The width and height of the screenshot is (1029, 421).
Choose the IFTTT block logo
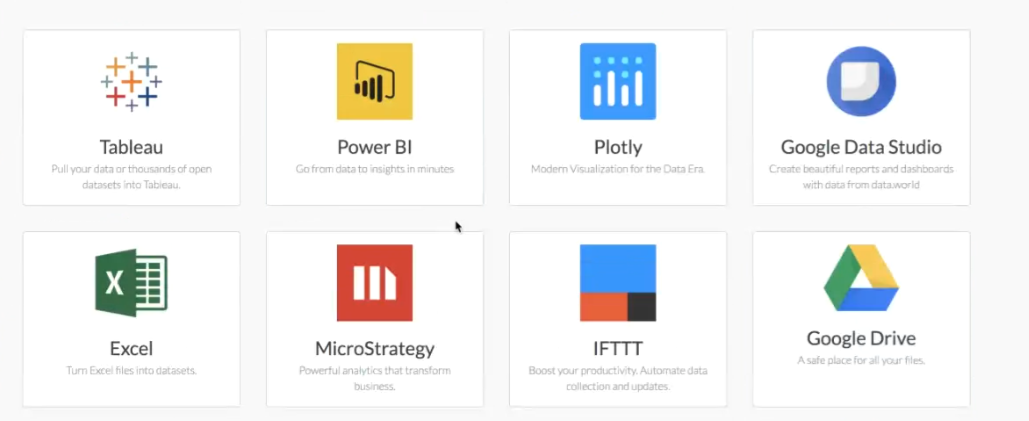[x=618, y=283]
